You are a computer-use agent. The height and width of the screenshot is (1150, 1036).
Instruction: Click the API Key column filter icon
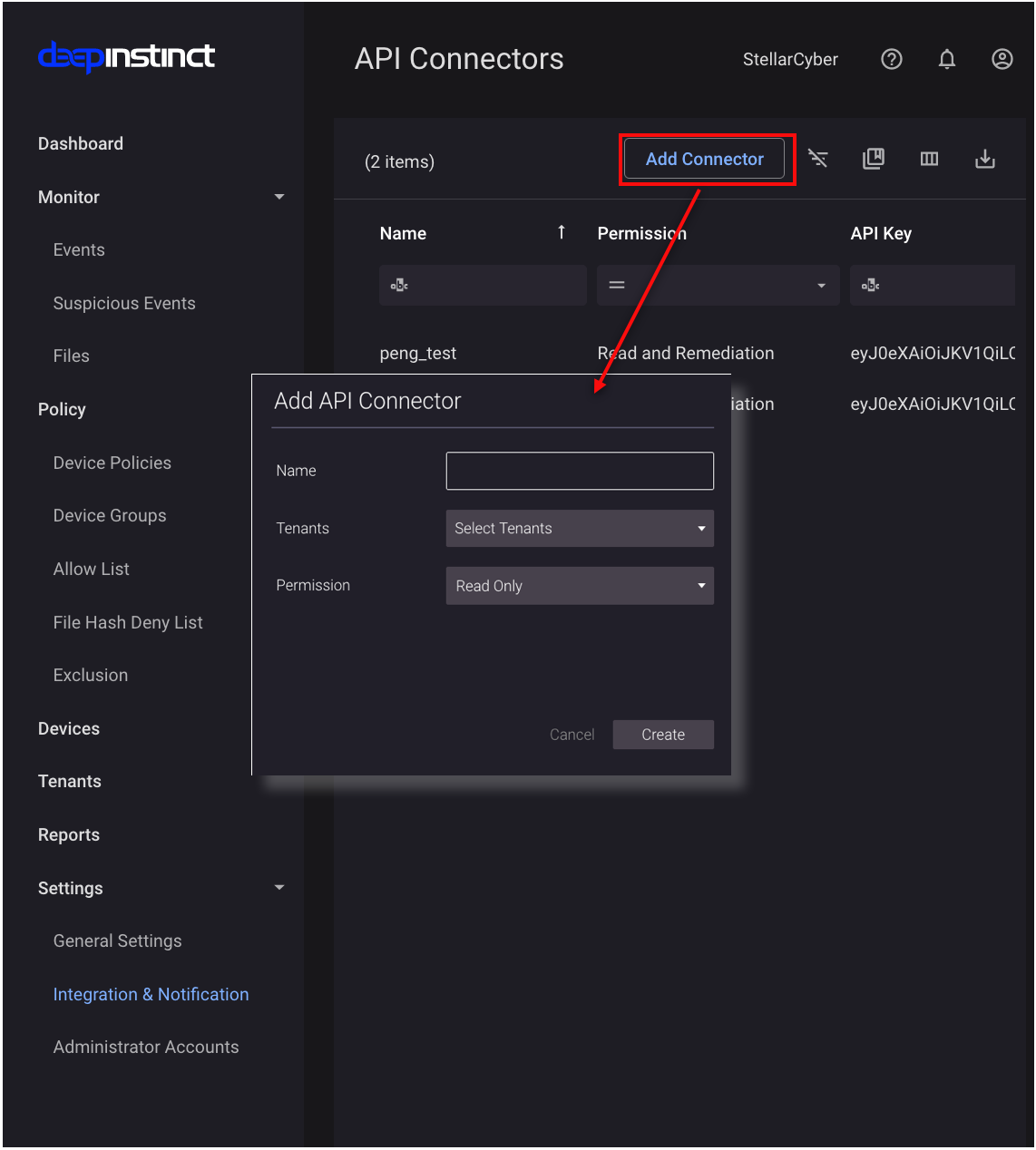coord(871,286)
